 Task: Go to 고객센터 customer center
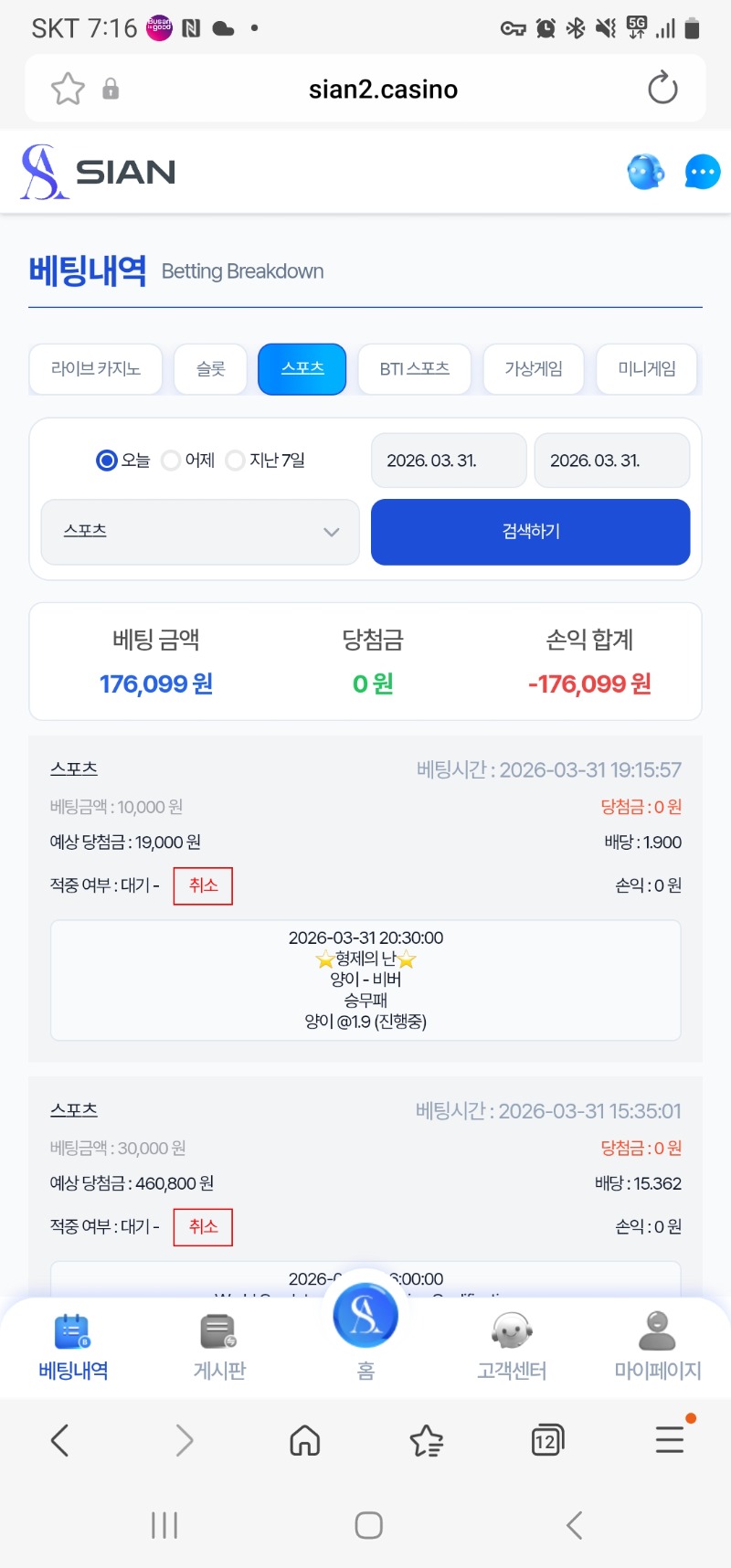(512, 1345)
